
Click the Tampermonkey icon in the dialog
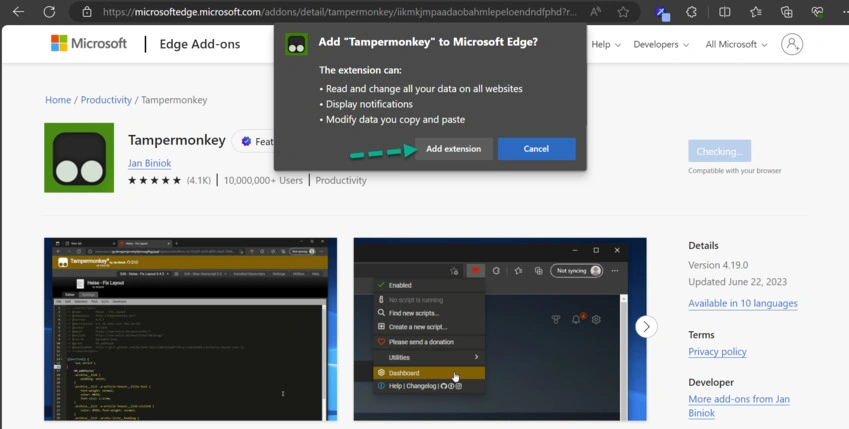point(296,44)
